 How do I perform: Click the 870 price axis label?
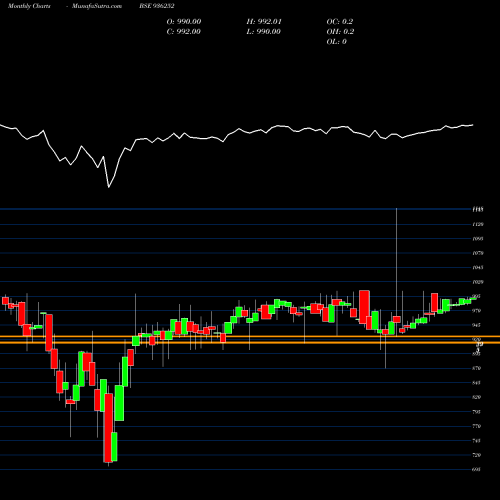point(477,368)
